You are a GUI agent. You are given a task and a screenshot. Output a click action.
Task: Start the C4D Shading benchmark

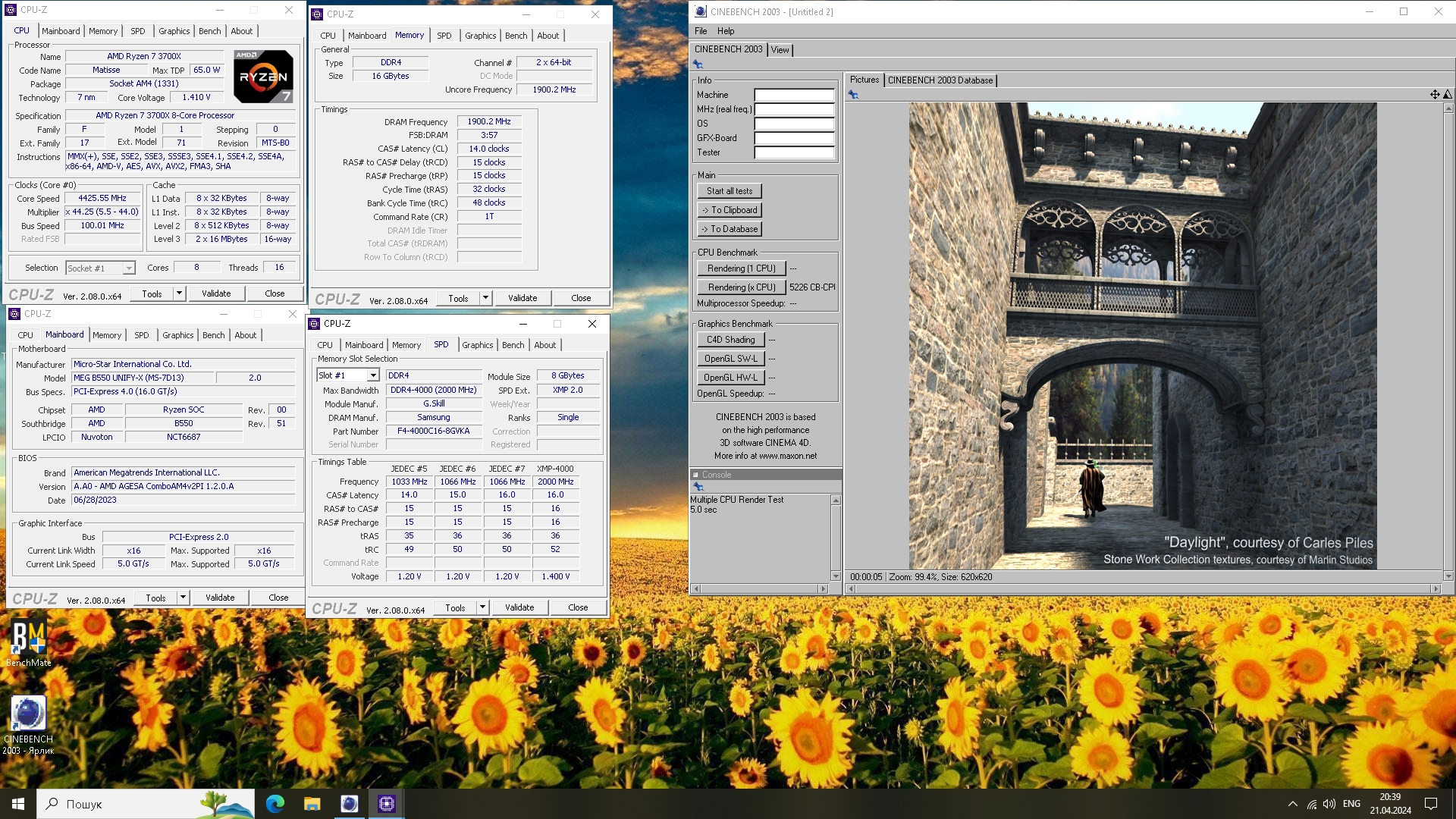[x=731, y=340]
